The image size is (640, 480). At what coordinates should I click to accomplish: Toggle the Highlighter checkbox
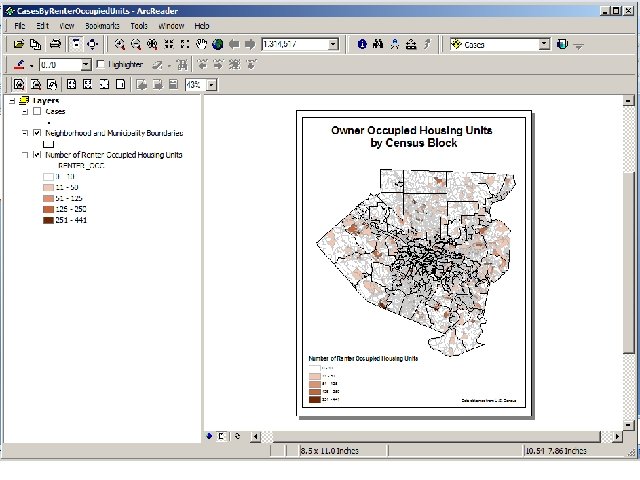(x=100, y=64)
